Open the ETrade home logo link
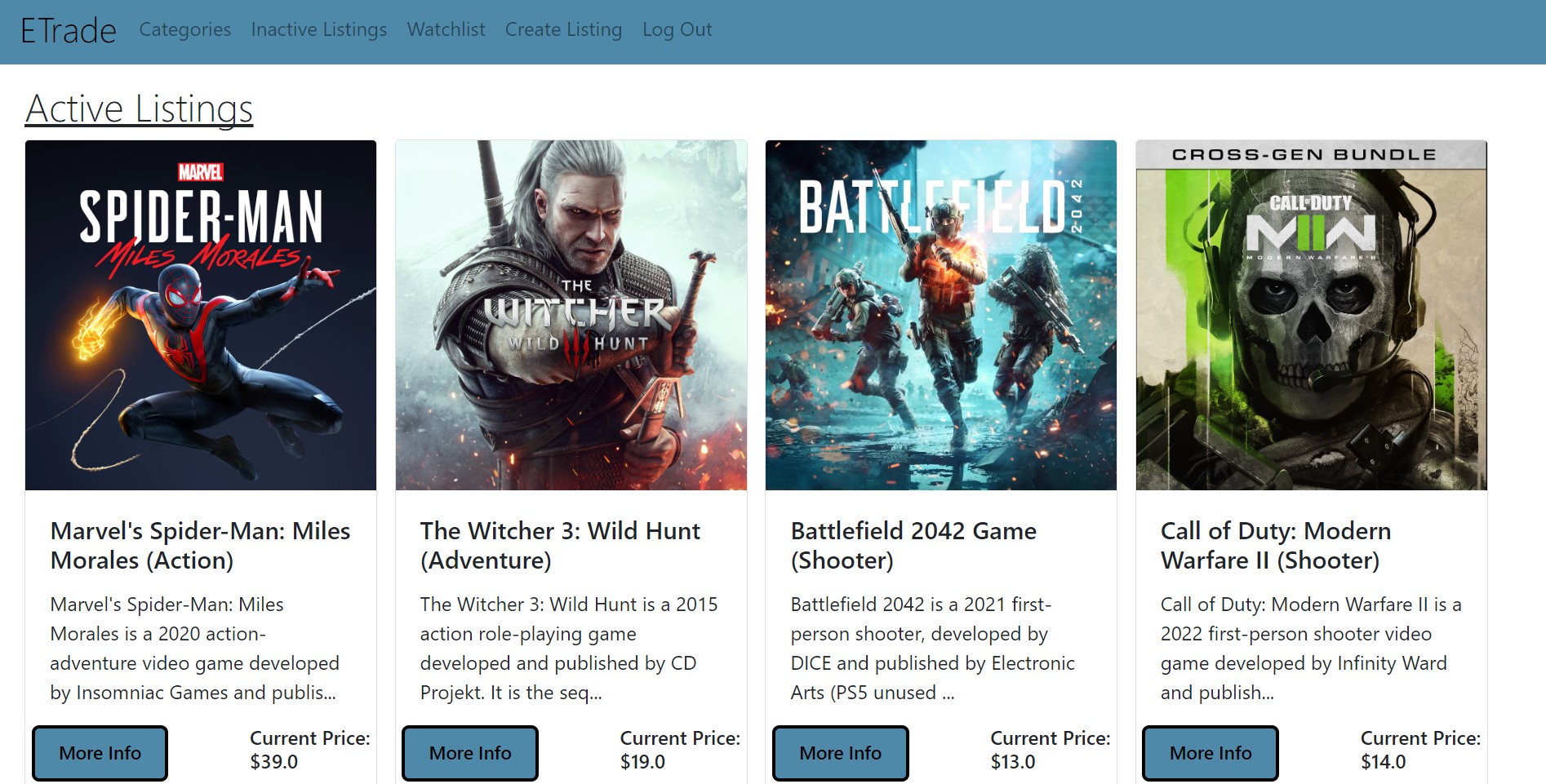This screenshot has height=784, width=1546. [69, 31]
